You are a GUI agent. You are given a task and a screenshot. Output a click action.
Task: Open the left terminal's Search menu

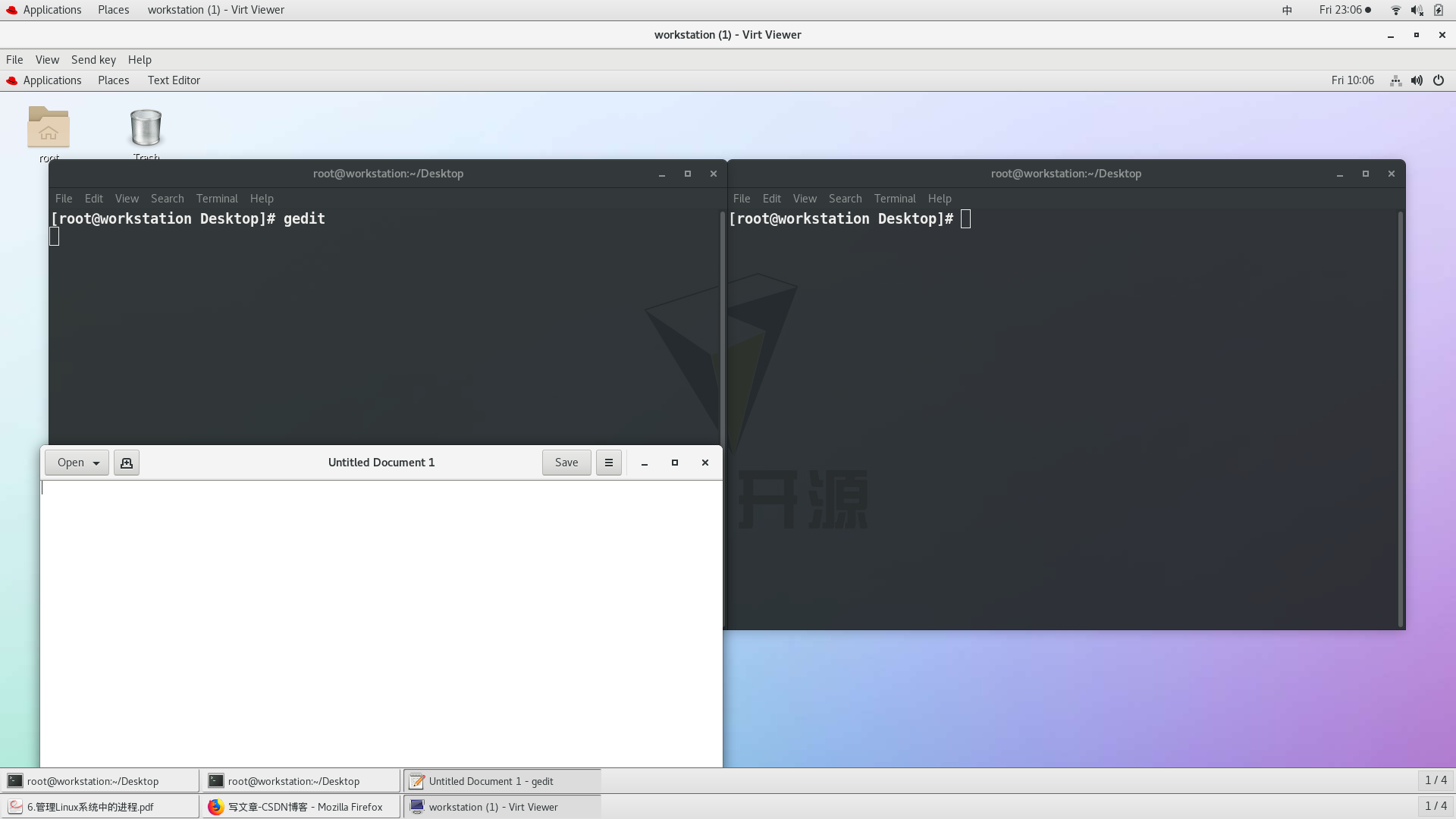click(x=167, y=199)
